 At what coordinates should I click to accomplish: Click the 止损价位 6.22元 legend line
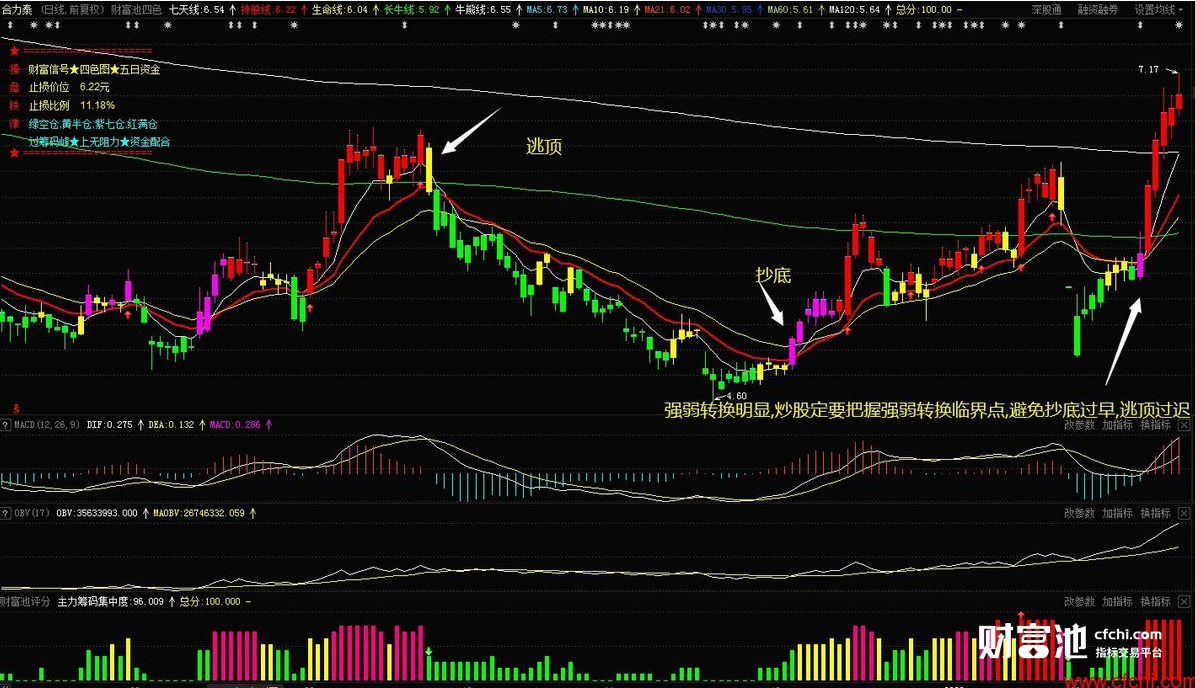tap(69, 88)
